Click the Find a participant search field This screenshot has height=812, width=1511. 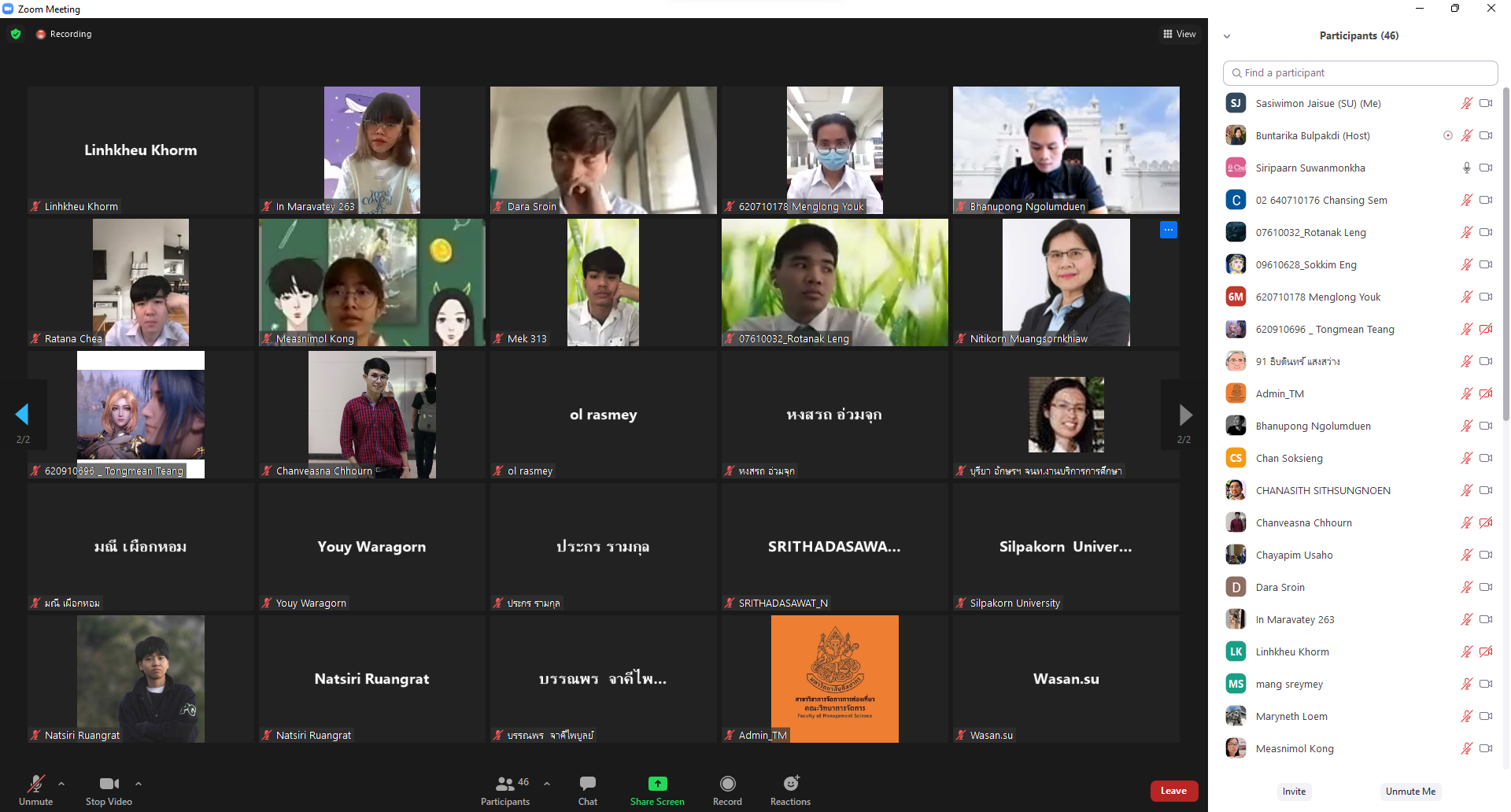pos(1360,72)
